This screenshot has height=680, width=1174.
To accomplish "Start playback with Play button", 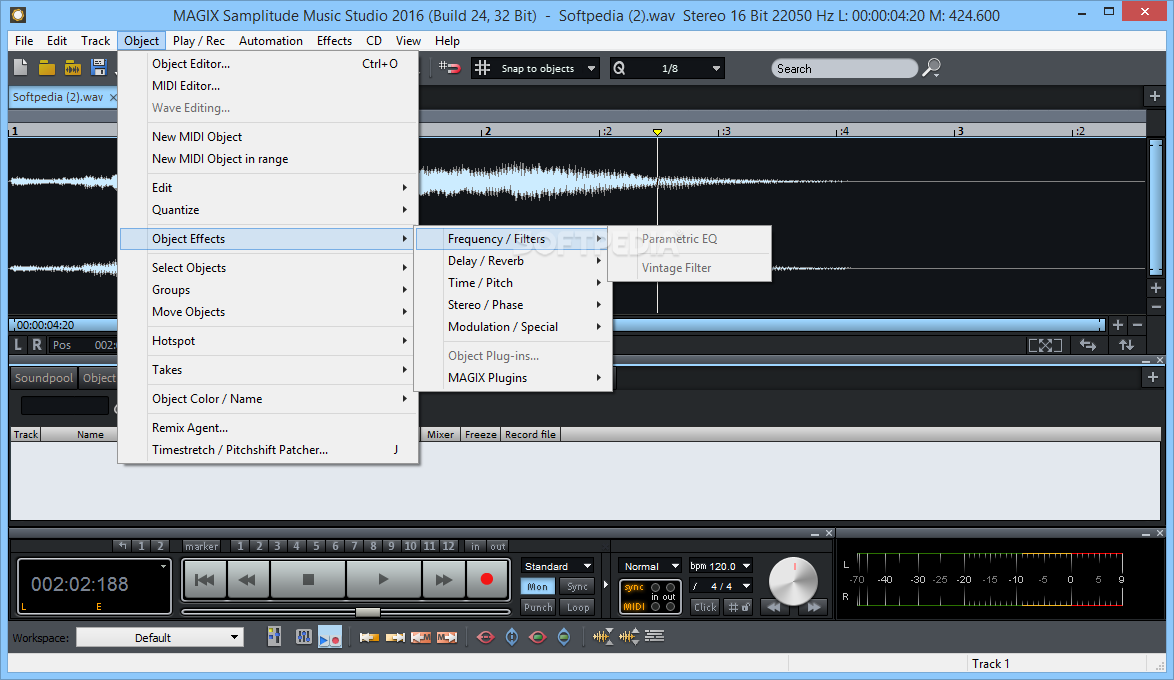I will click(x=383, y=579).
